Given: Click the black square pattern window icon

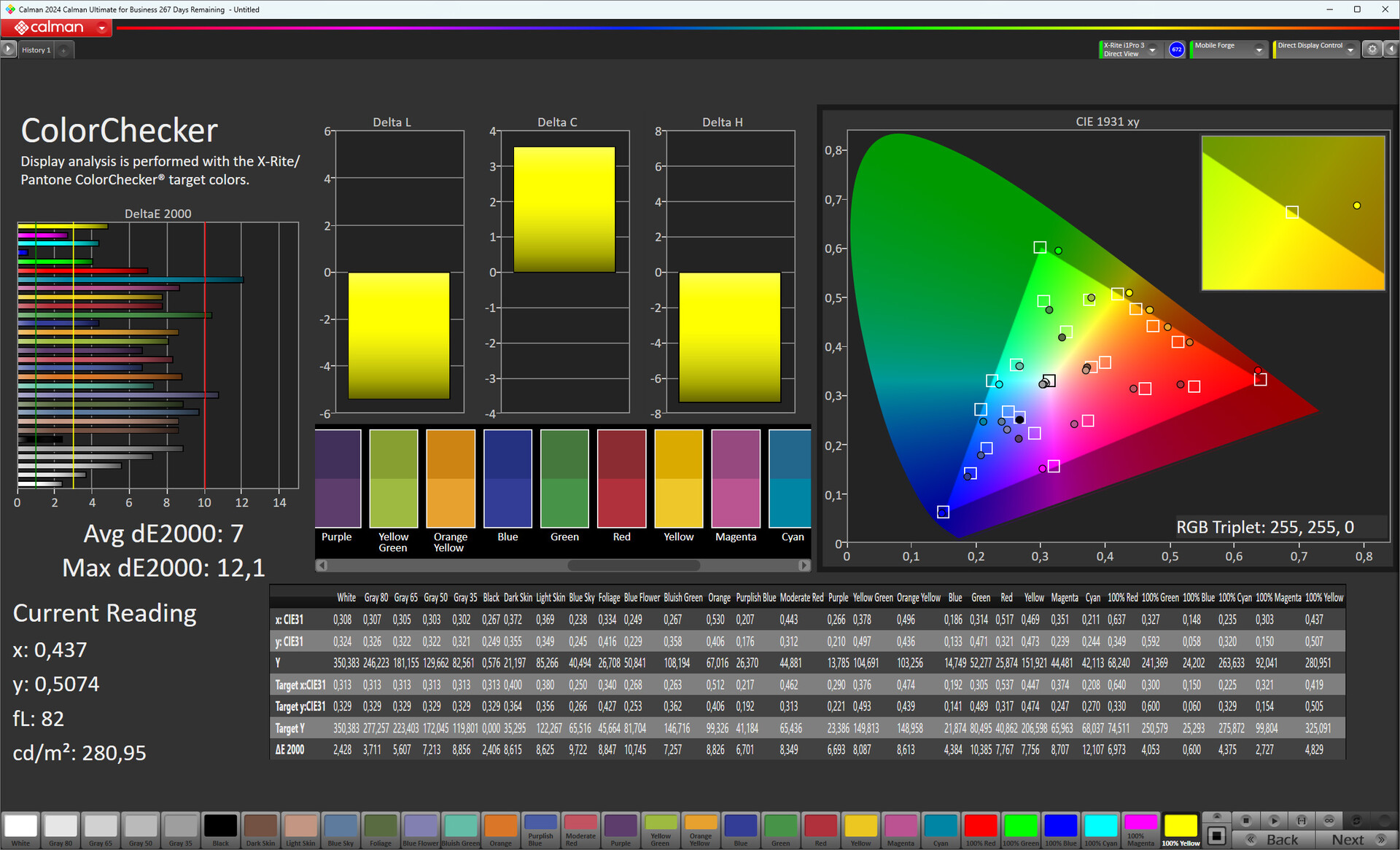Looking at the screenshot, I should click(1216, 835).
